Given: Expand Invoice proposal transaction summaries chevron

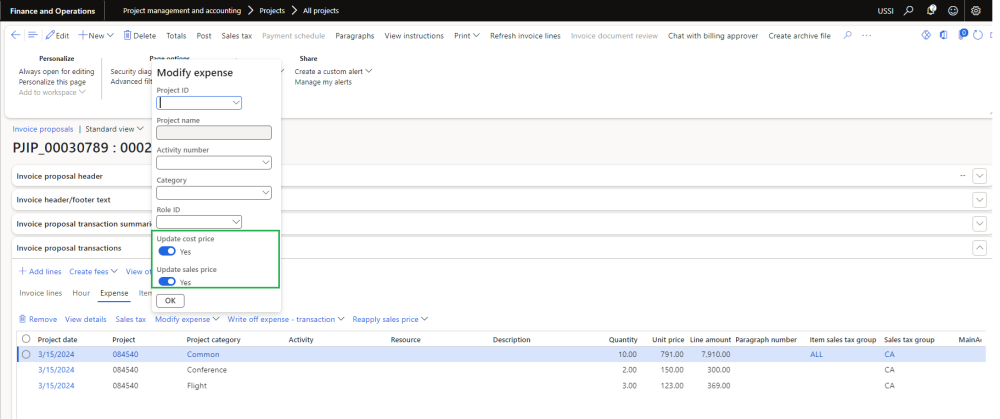Looking at the screenshot, I should [x=980, y=224].
